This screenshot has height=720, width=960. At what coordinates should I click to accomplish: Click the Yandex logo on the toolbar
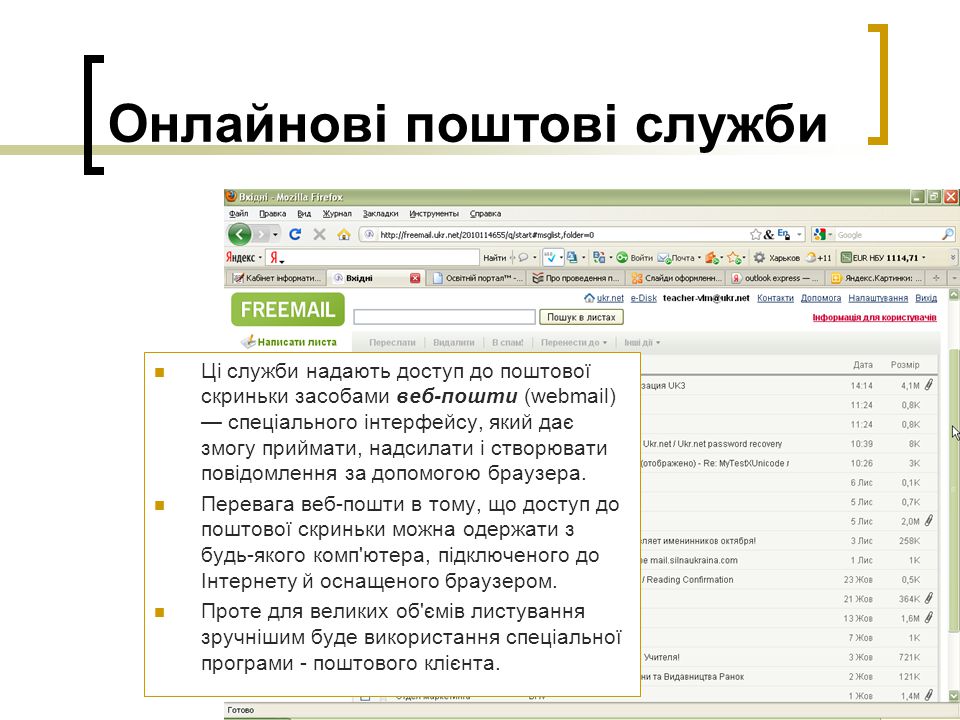[240, 258]
